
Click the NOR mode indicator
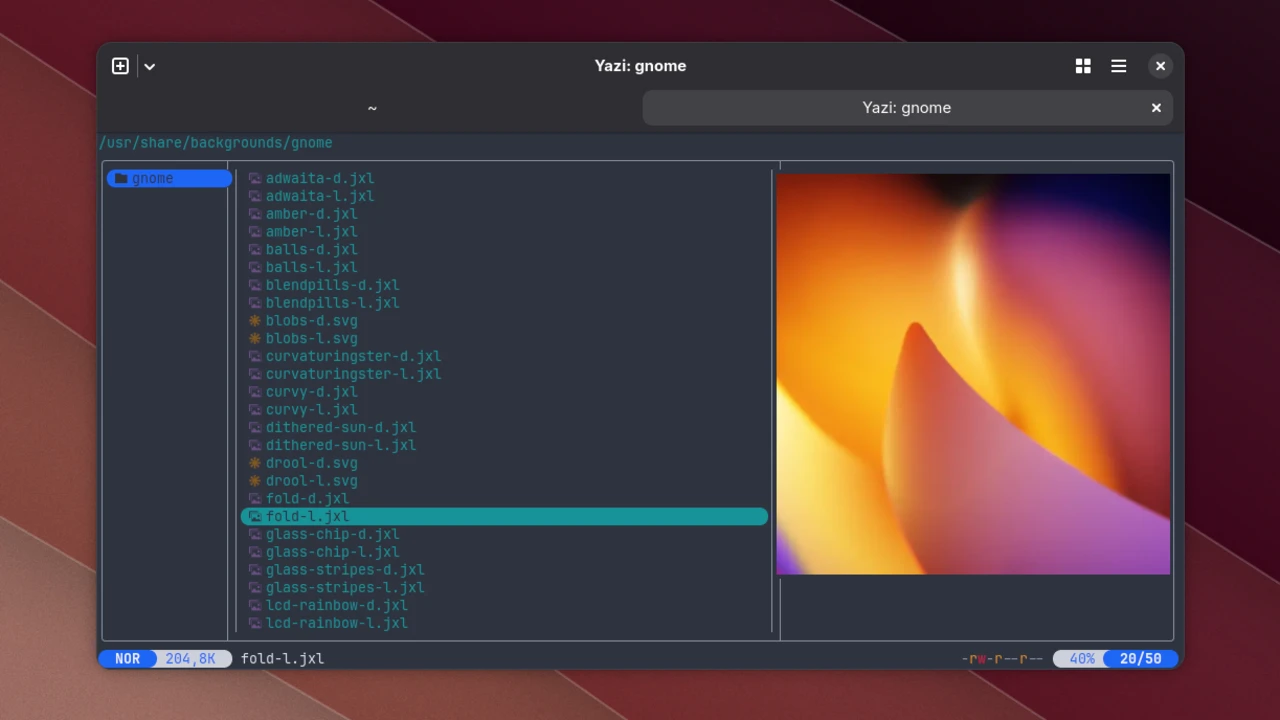[127, 659]
